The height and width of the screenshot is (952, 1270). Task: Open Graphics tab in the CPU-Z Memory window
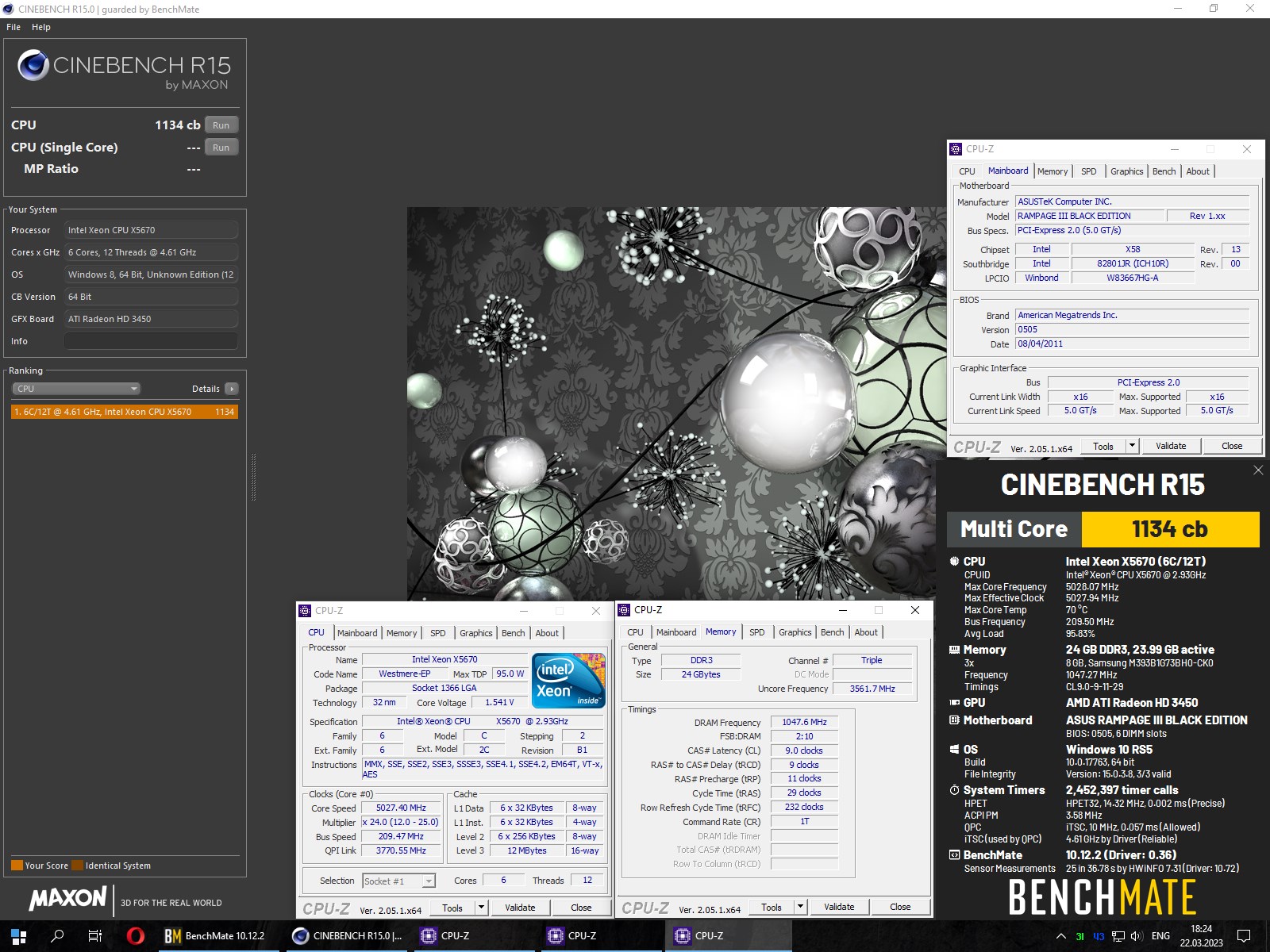(x=795, y=632)
